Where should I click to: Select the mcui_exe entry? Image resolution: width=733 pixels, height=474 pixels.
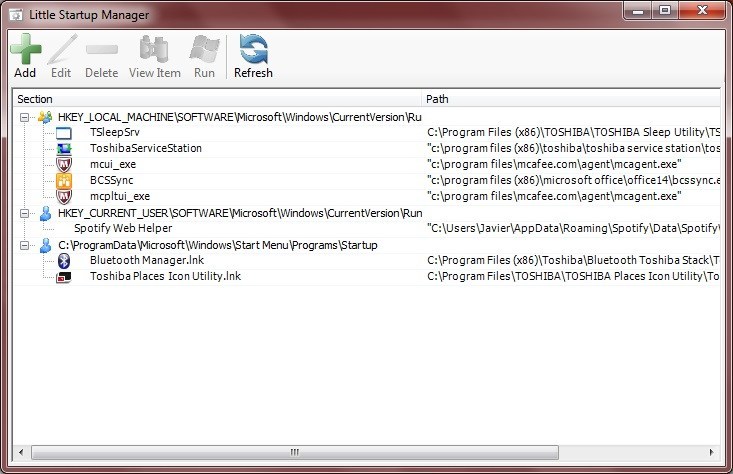[113, 164]
